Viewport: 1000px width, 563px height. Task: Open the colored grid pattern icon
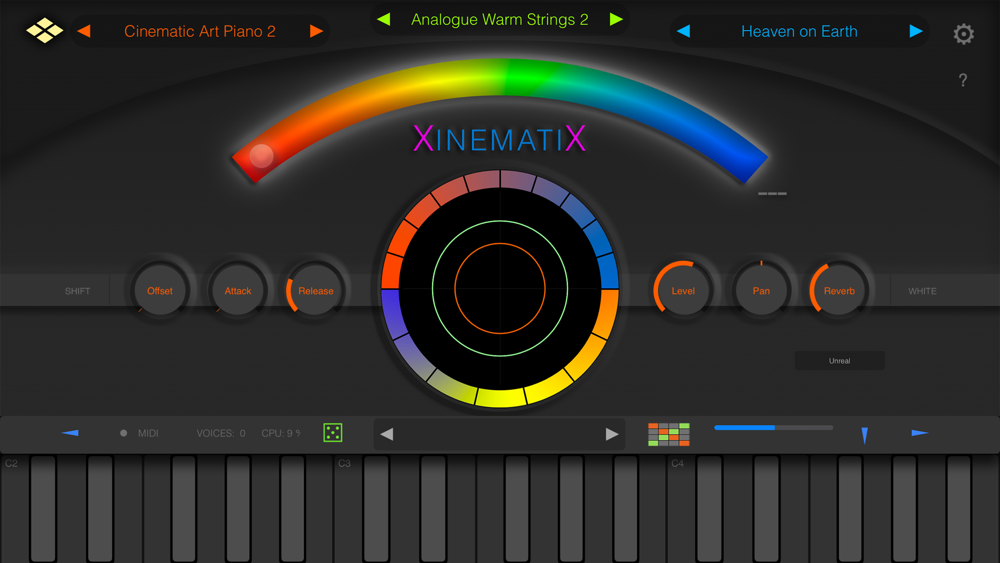[x=668, y=434]
